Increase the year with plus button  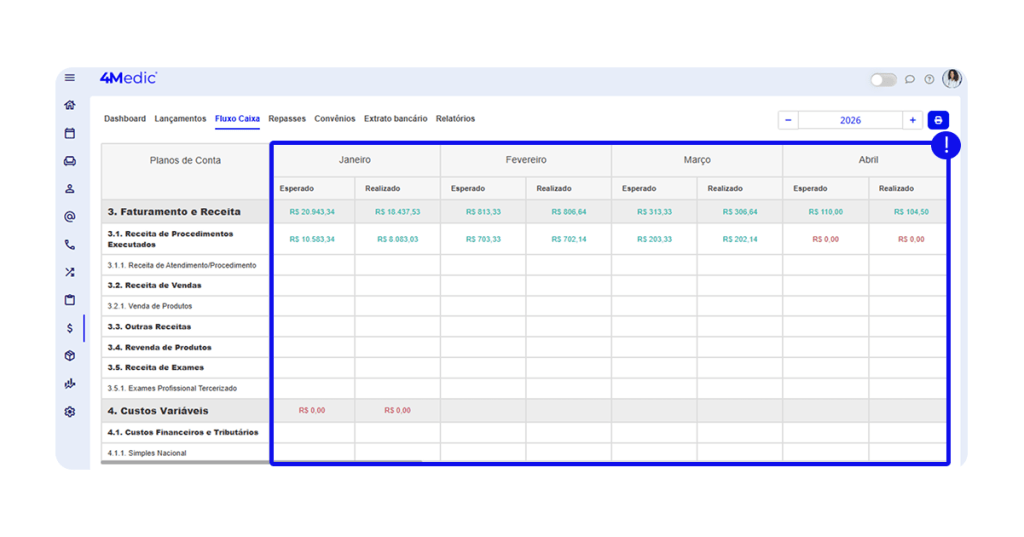pos(912,120)
